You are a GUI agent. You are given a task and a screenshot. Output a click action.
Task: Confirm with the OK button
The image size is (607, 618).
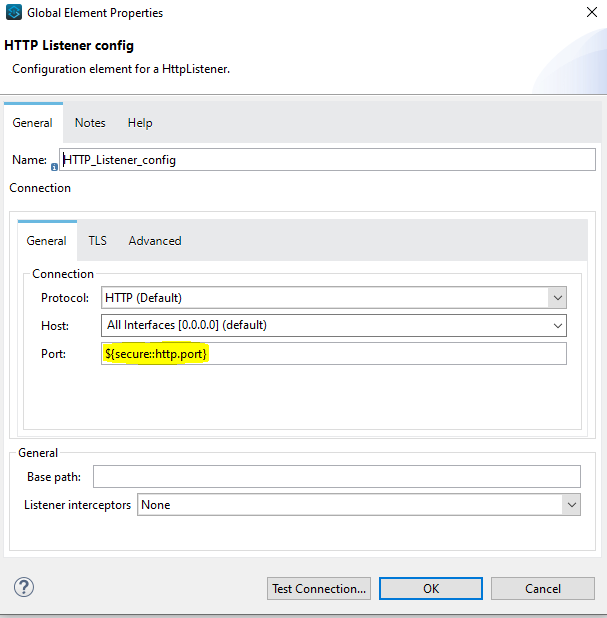[431, 588]
